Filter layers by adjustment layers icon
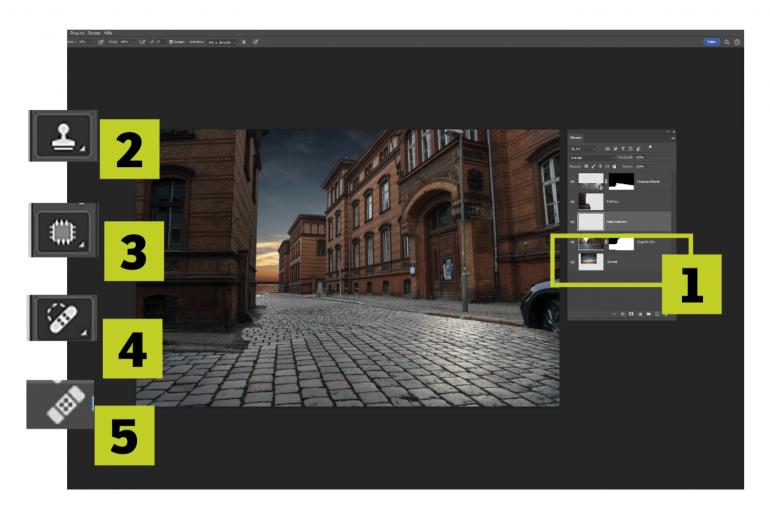This screenshot has height=520, width=770. coord(615,148)
